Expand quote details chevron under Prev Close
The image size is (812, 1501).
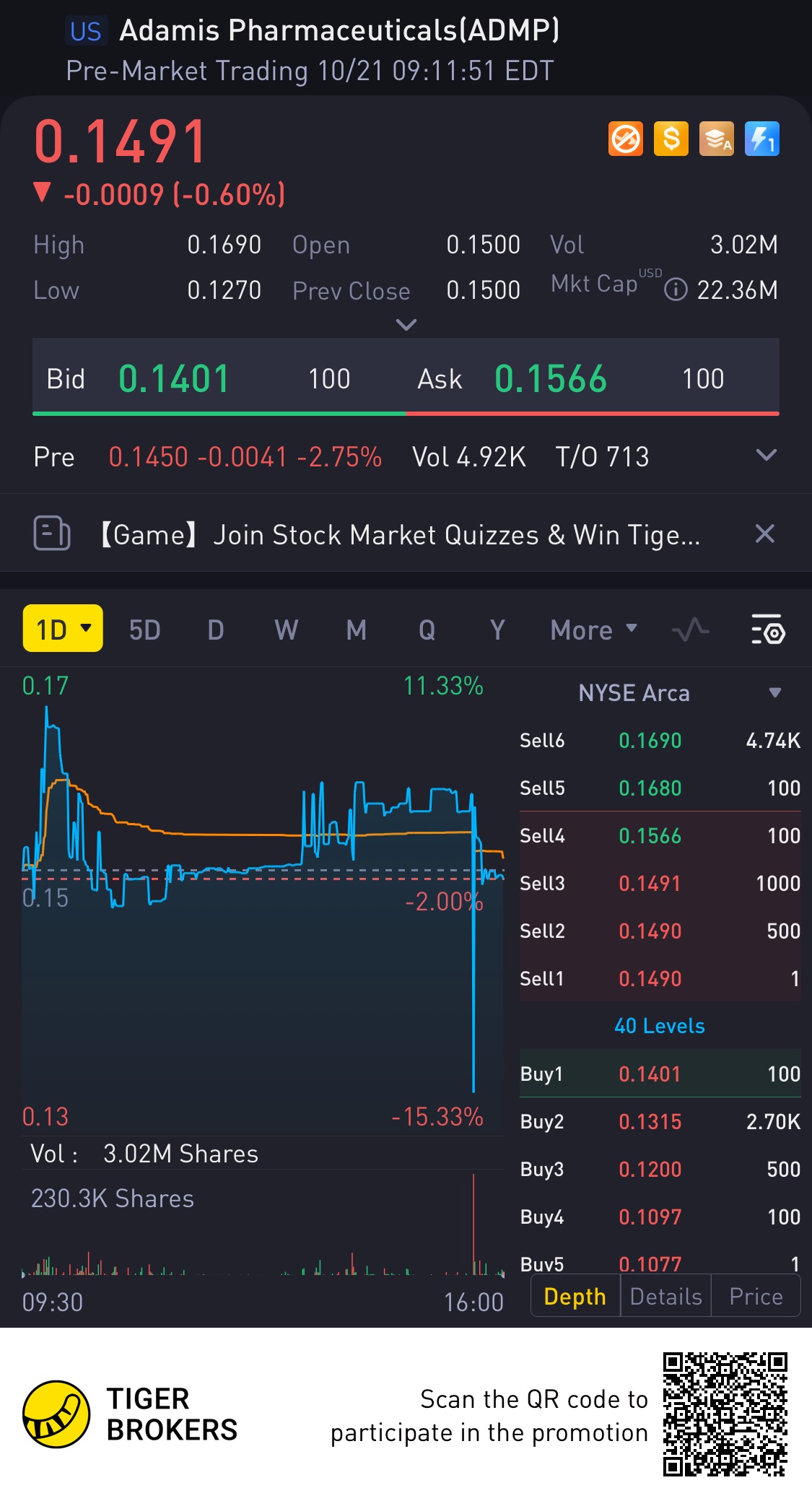(x=406, y=325)
